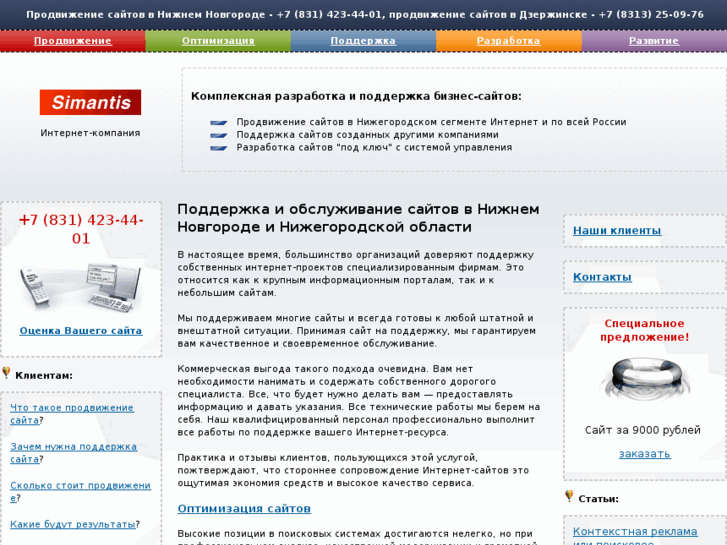Click the Комплексная разработка и поддержка бизнес-сайтов heading
Screen dimensions: 727x545
click(x=356, y=96)
